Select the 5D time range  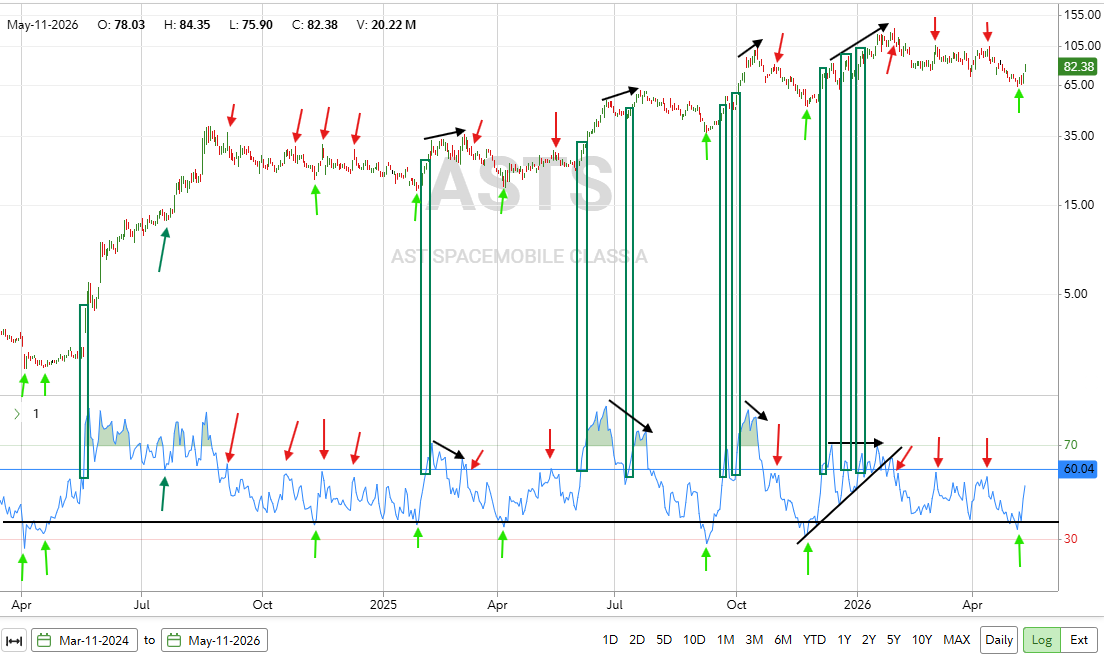coord(664,640)
